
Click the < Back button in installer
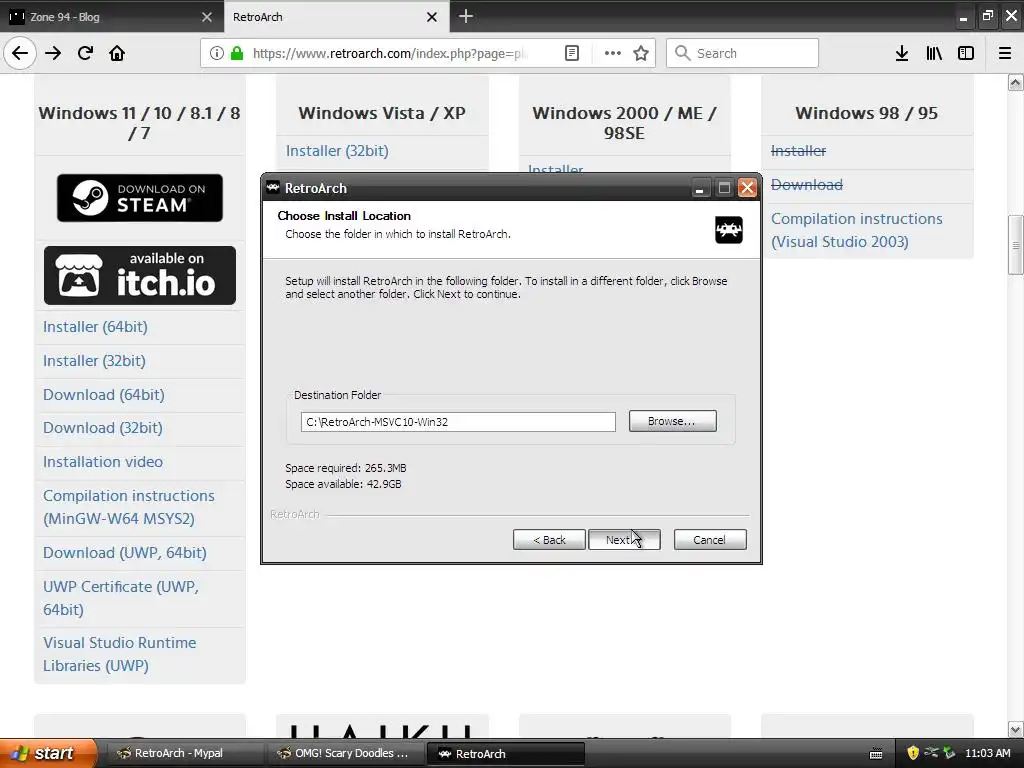(549, 539)
